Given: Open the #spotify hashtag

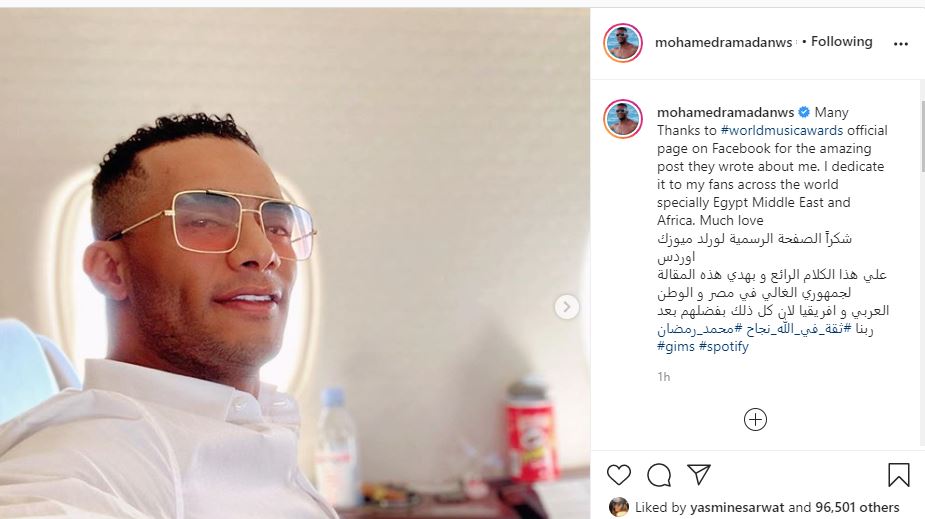Looking at the screenshot, I should (723, 346).
